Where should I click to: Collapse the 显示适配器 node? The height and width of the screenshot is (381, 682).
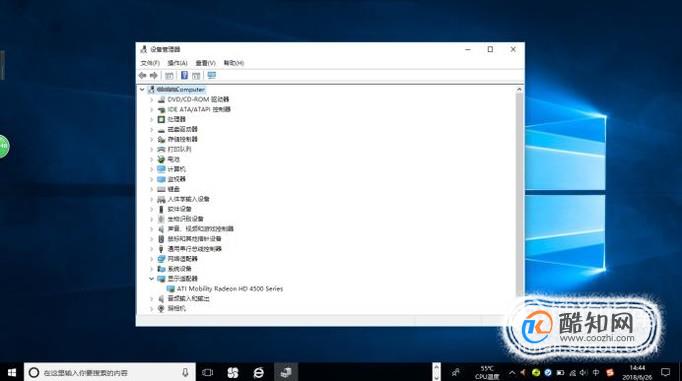[x=152, y=279]
